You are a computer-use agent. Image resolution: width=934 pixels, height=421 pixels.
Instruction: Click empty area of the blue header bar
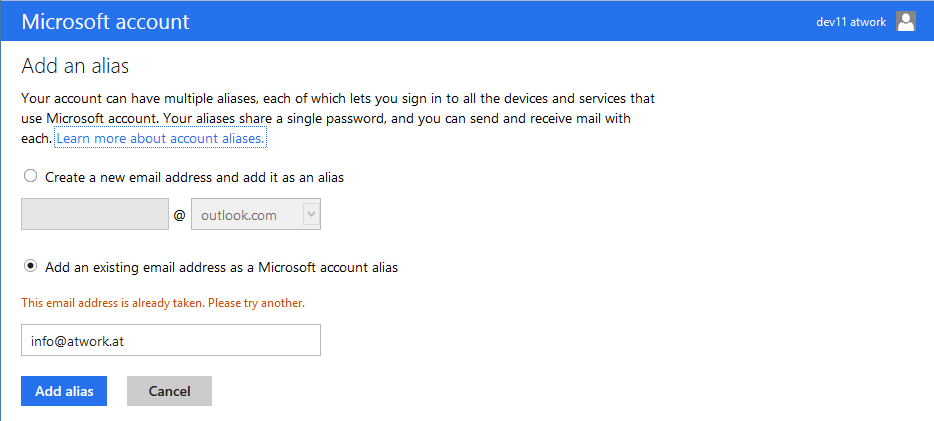(x=500, y=21)
